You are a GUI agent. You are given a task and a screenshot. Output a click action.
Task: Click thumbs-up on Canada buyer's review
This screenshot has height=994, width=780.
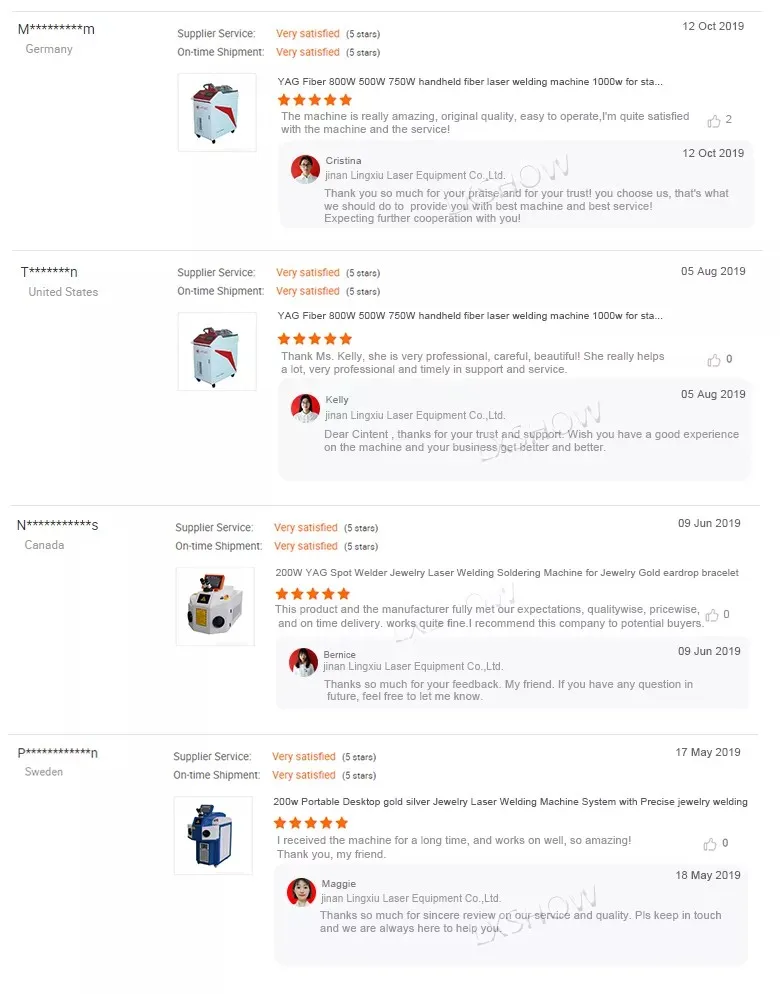coord(712,616)
